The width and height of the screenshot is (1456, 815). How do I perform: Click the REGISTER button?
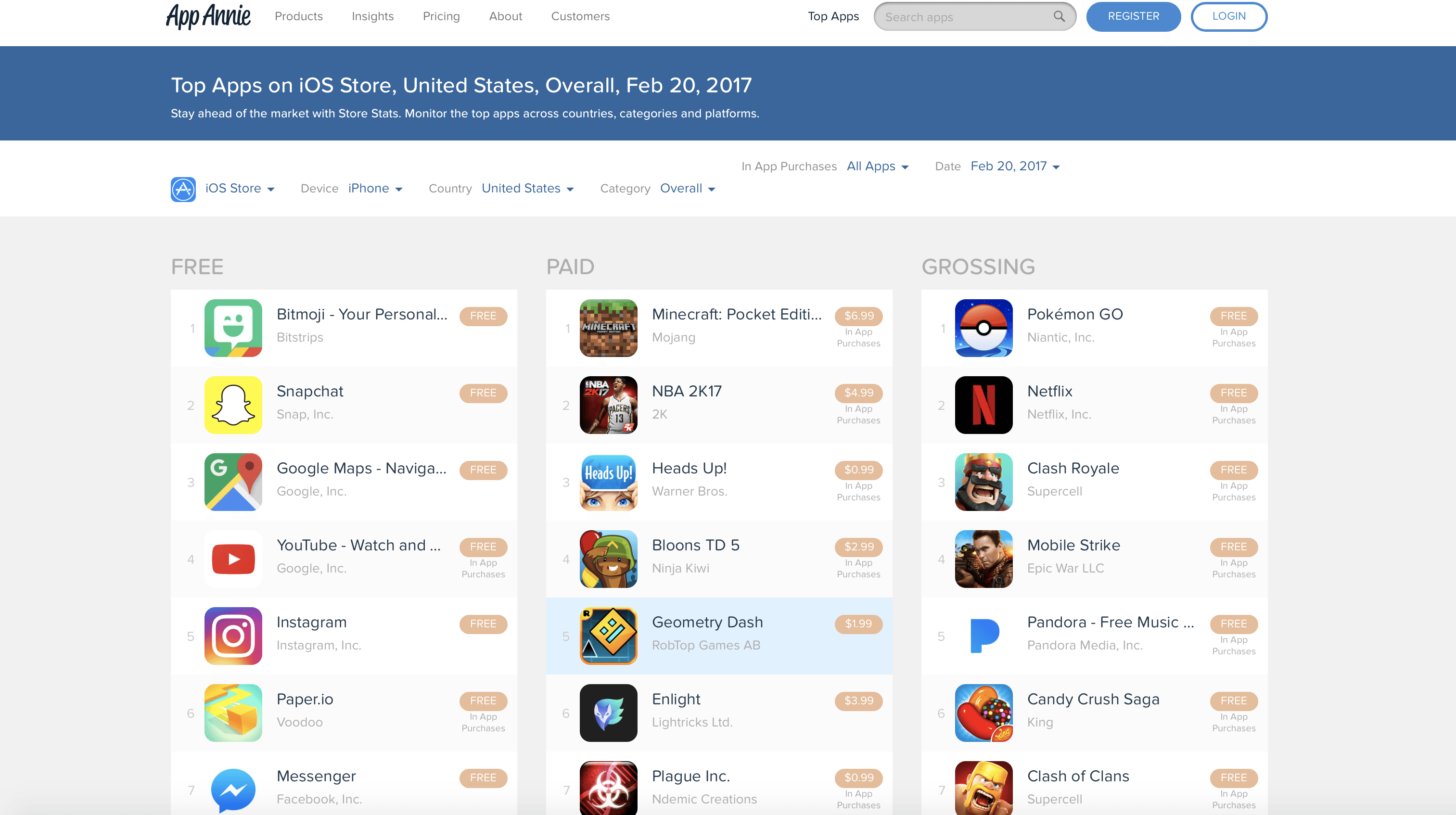tap(1133, 16)
